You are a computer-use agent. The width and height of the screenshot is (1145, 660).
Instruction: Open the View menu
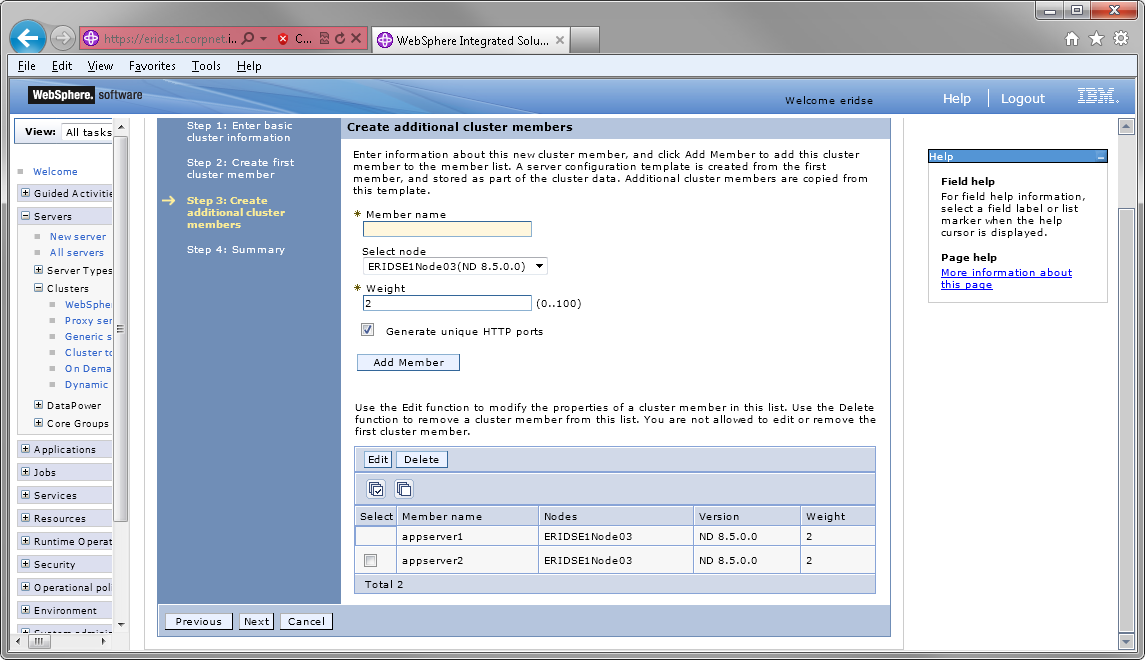tap(100, 66)
